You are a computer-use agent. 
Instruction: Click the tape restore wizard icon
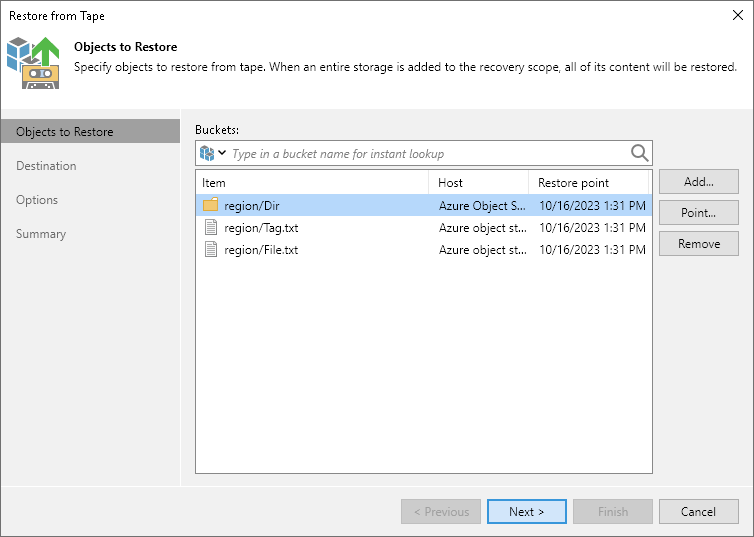(x=33, y=63)
